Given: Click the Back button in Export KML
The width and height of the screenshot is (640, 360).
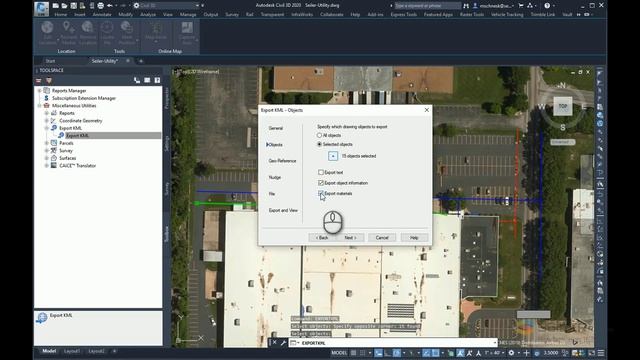Looking at the screenshot, I should [x=322, y=238].
